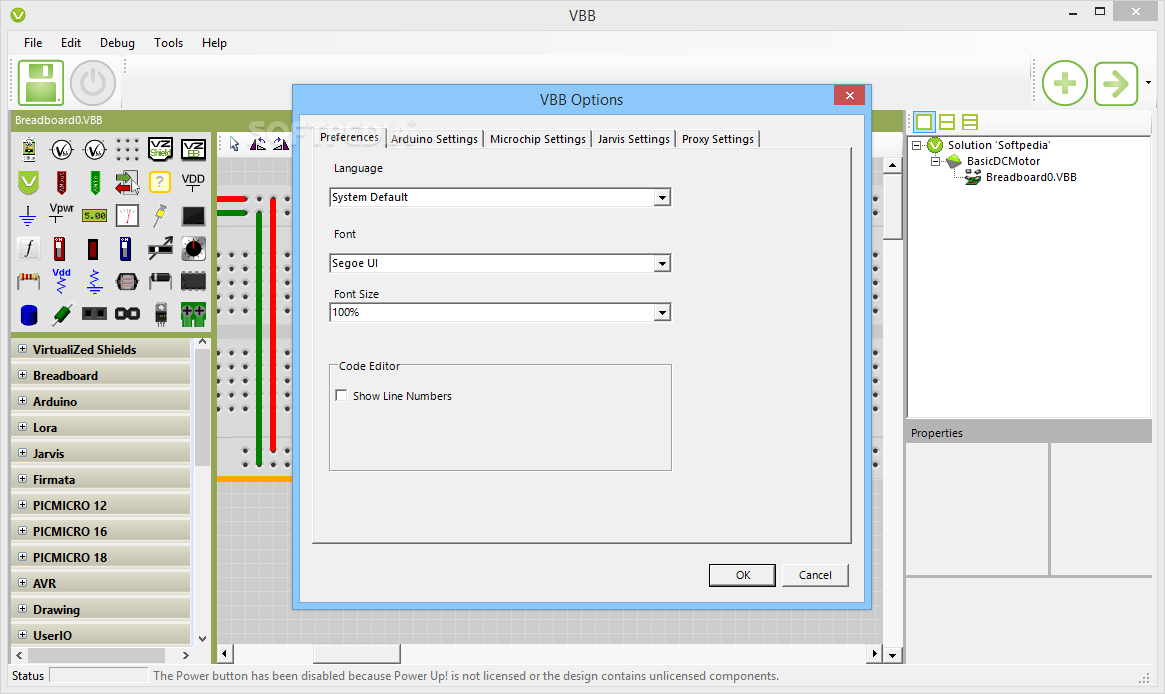Enable Show Line Numbers checkbox
Viewport: 1165px width, 694px height.
pos(341,395)
